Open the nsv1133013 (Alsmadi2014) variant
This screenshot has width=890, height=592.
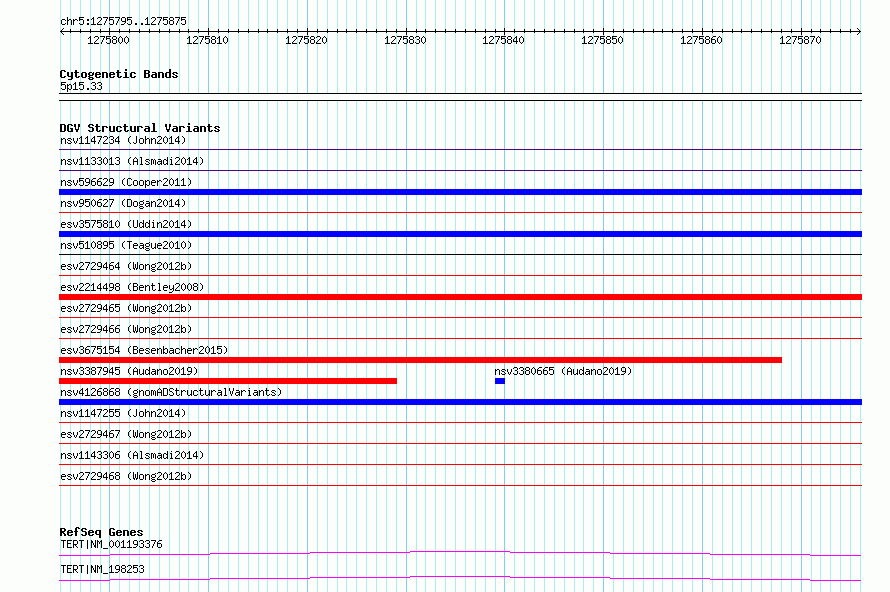132,161
